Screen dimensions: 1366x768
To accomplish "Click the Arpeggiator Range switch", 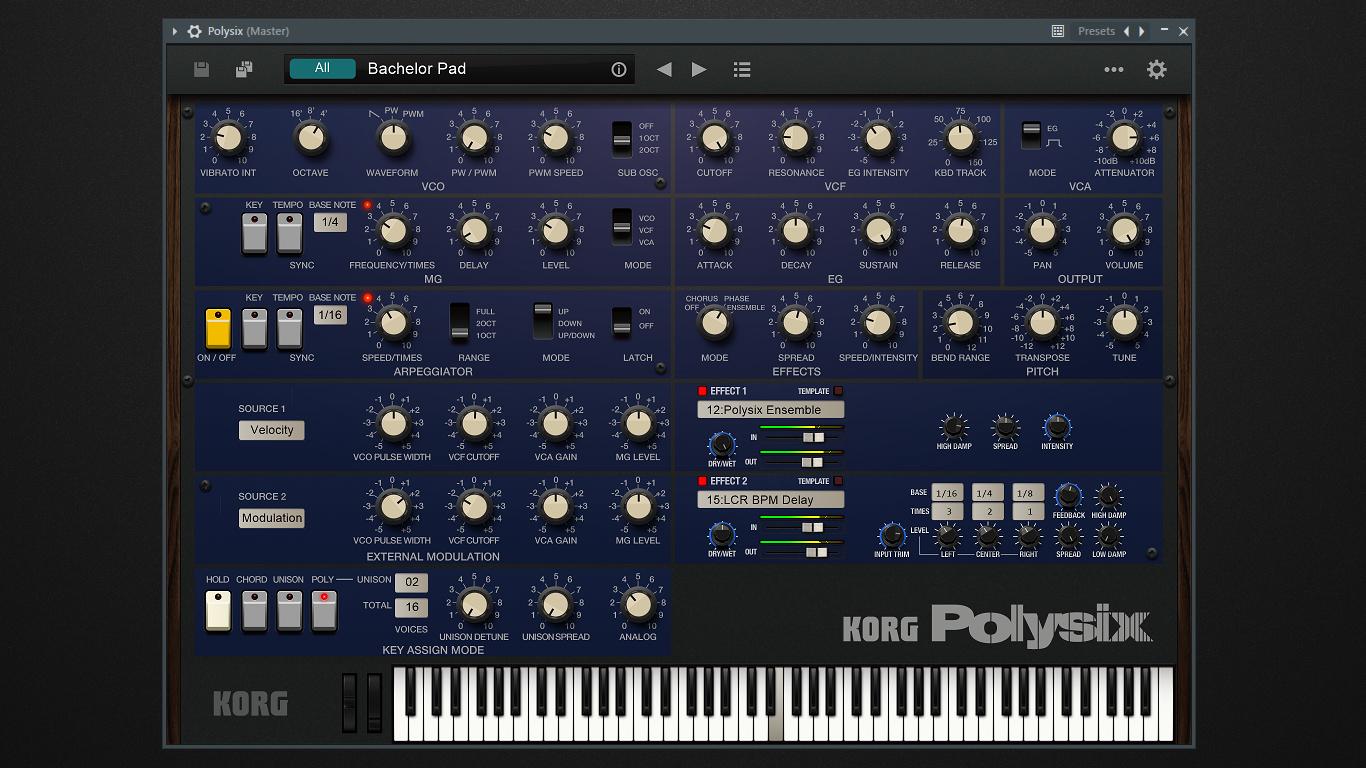I will (x=460, y=322).
